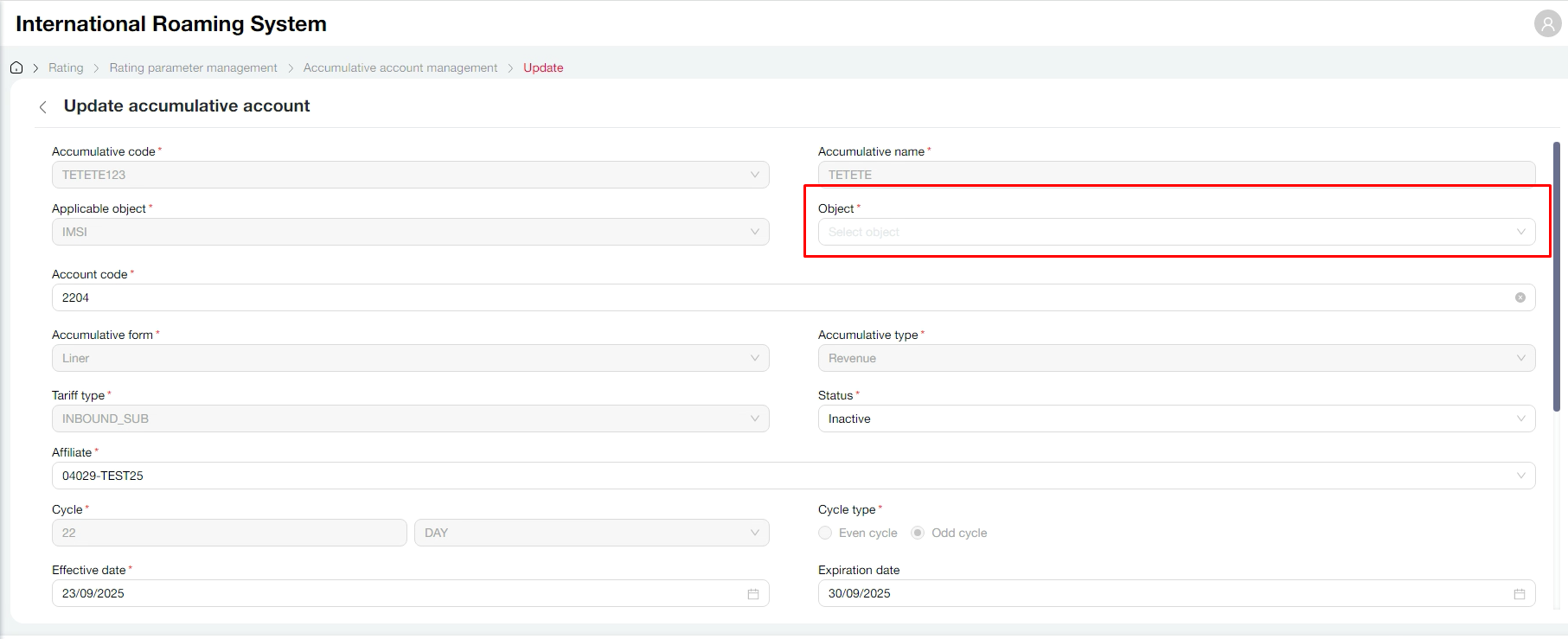This screenshot has width=1568, height=639.
Task: Open the Affiliate dropdown
Action: [792, 476]
